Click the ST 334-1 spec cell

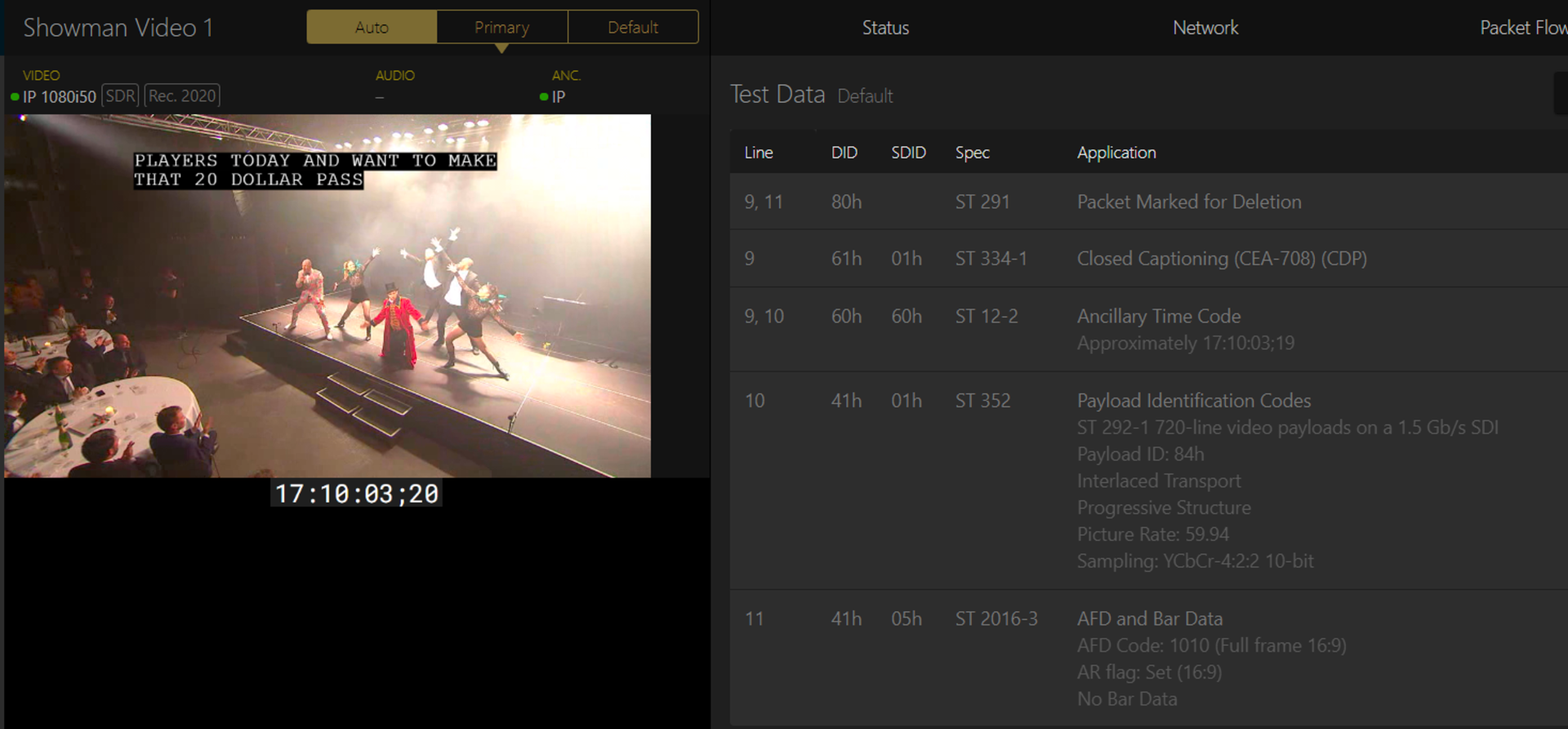pos(991,259)
